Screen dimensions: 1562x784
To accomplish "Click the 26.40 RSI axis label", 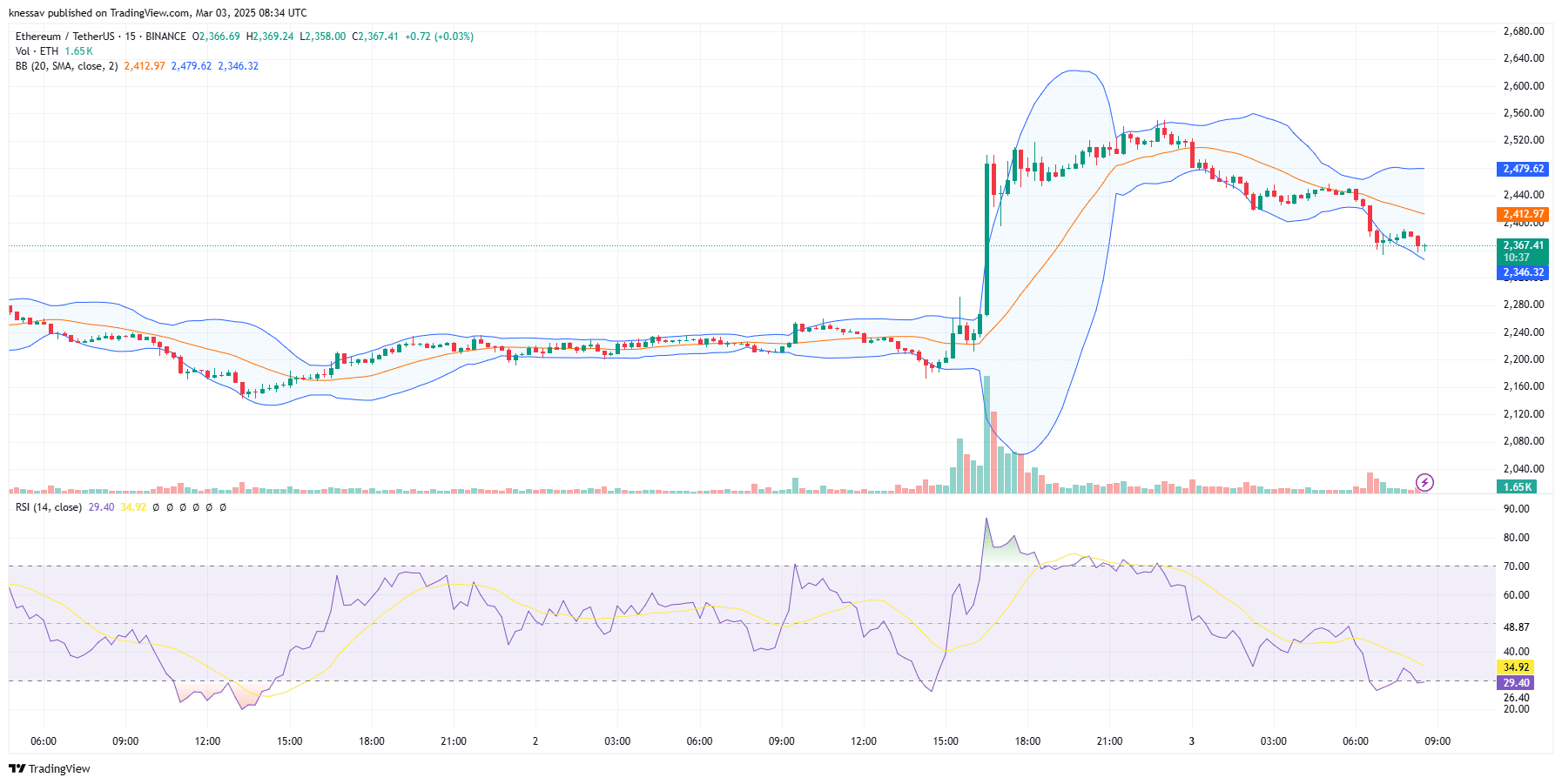I will [1517, 698].
